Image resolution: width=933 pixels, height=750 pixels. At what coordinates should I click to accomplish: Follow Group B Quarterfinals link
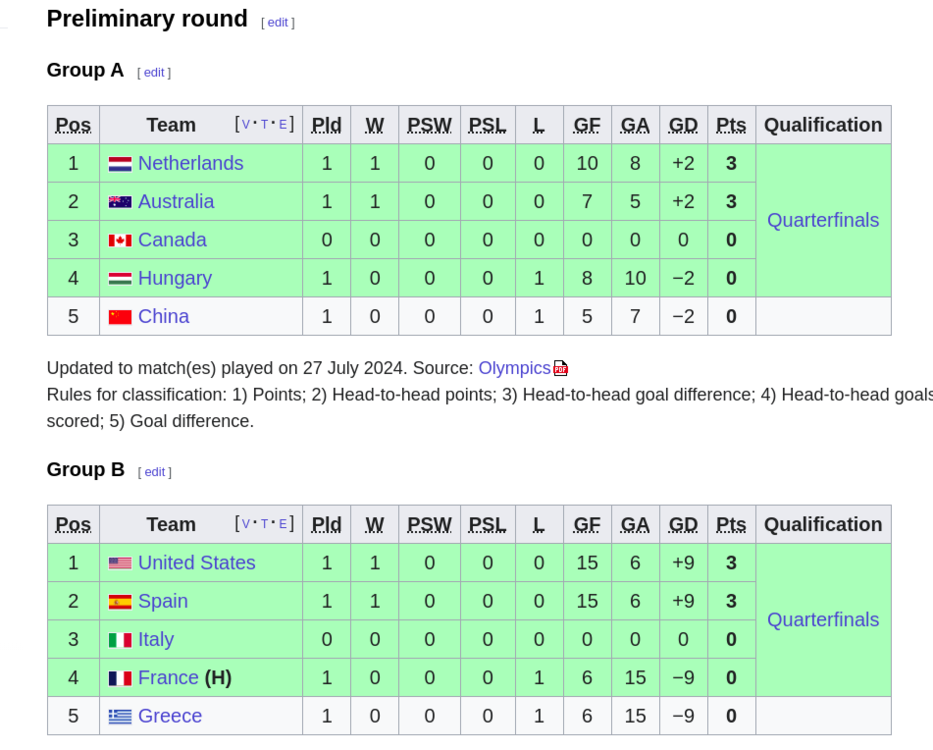click(823, 620)
